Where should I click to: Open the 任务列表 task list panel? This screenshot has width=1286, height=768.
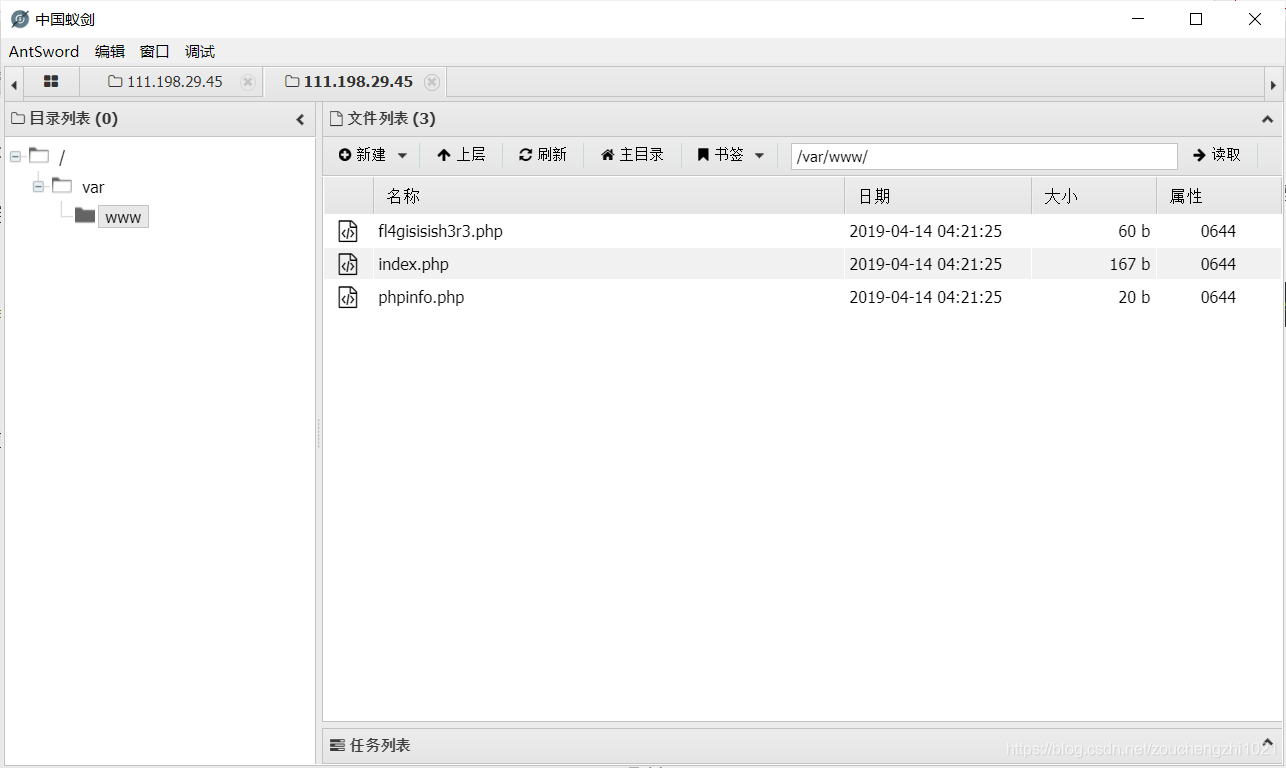pyautogui.click(x=801, y=745)
